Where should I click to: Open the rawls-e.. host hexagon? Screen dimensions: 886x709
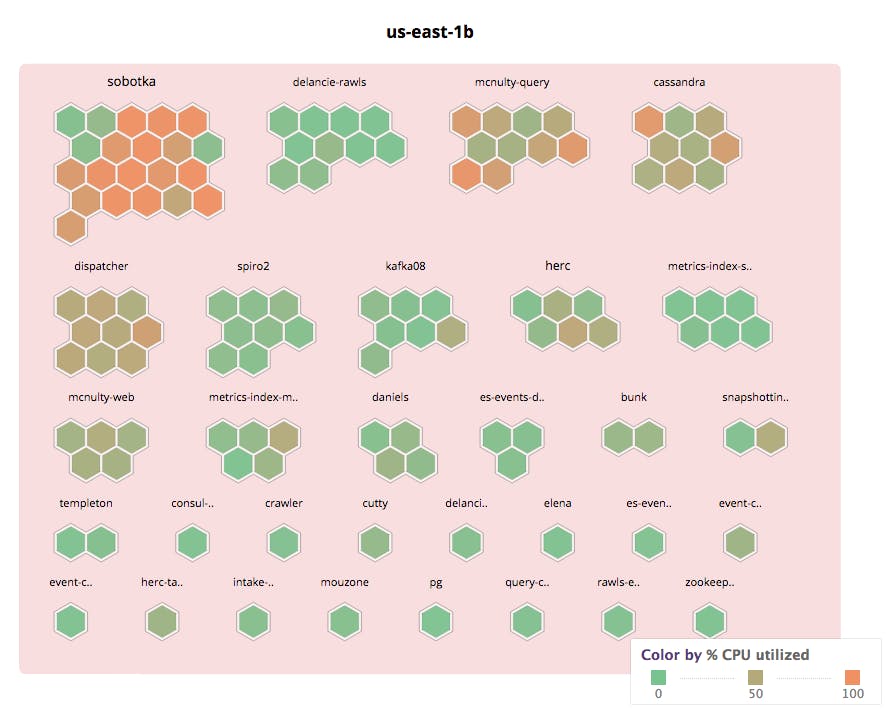point(618,621)
